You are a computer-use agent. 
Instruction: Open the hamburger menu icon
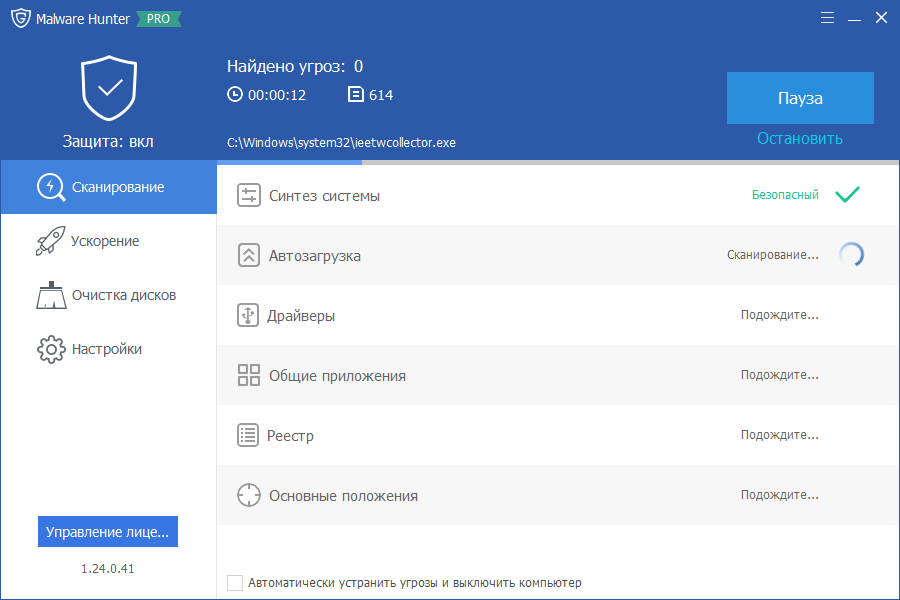click(827, 18)
